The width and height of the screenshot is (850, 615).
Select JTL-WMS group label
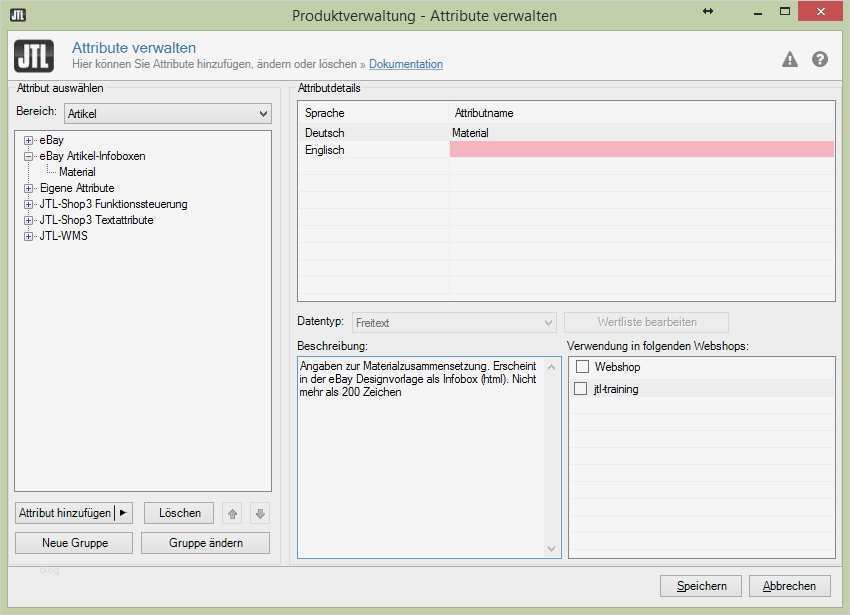(63, 236)
